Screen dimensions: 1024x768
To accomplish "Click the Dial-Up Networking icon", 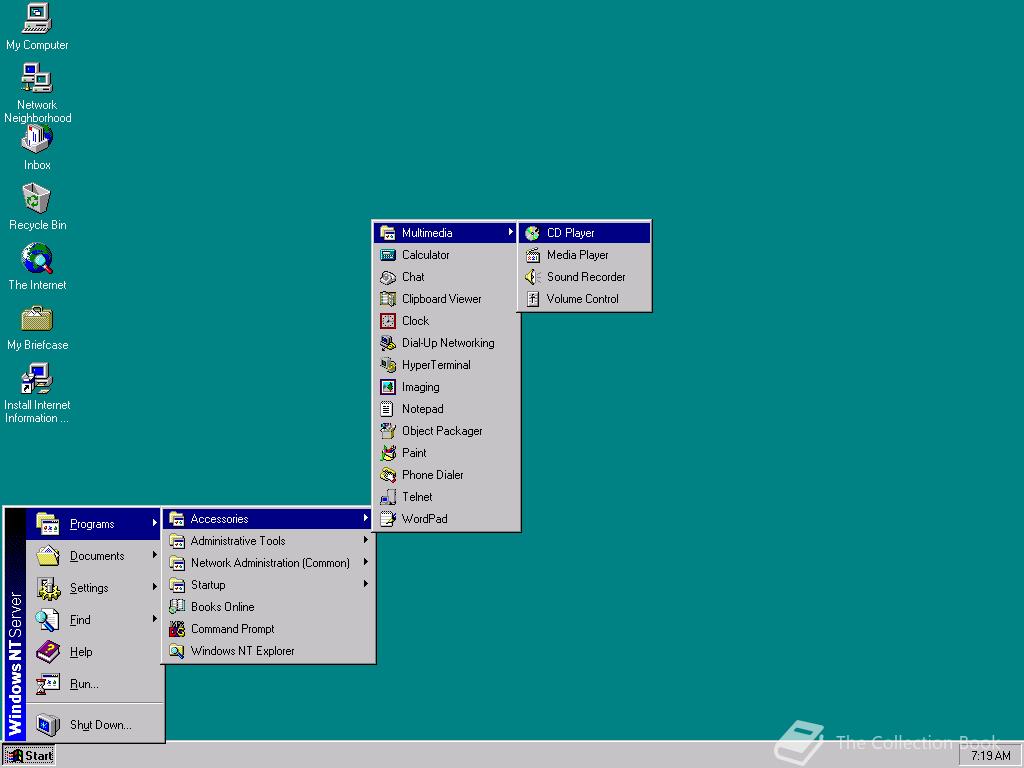I will point(388,344).
